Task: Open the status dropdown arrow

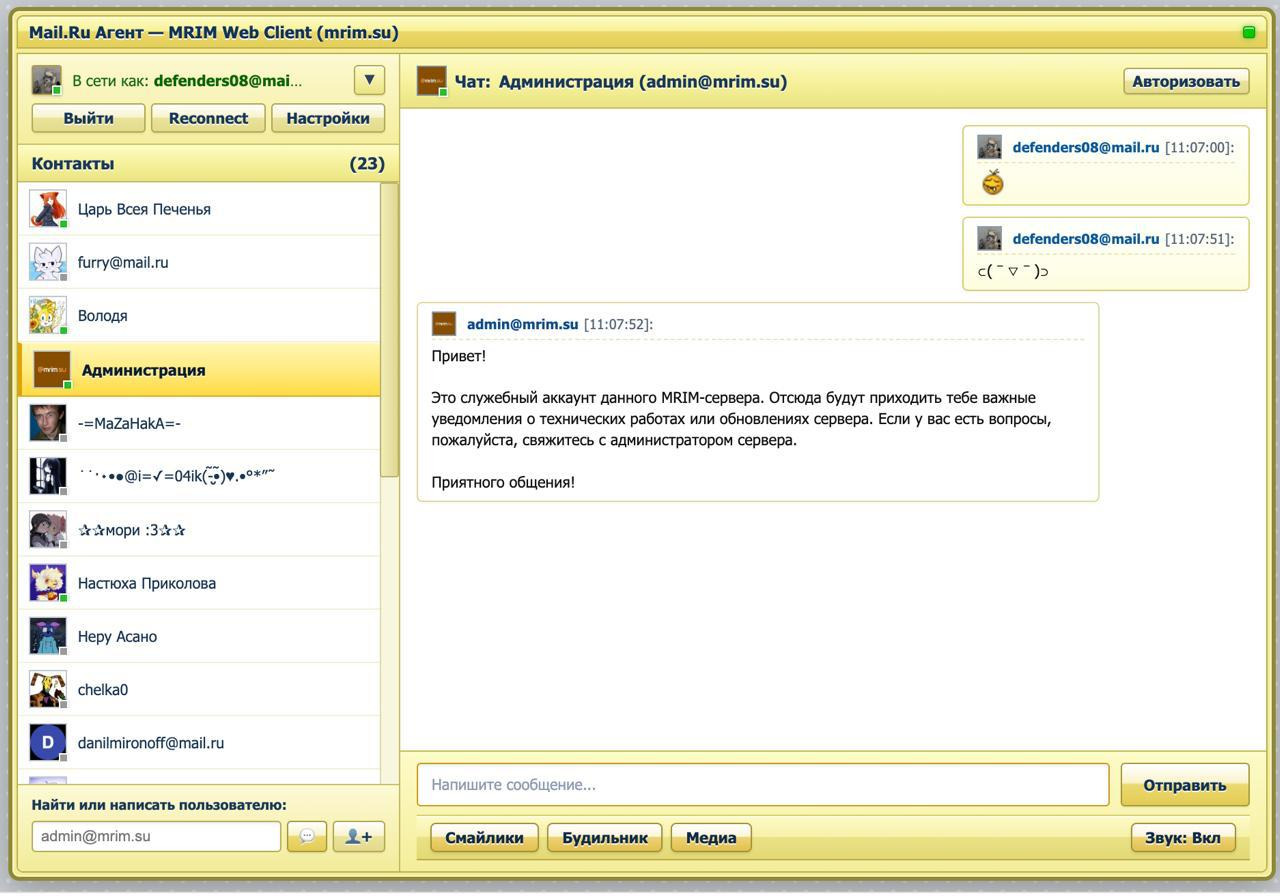Action: [369, 80]
